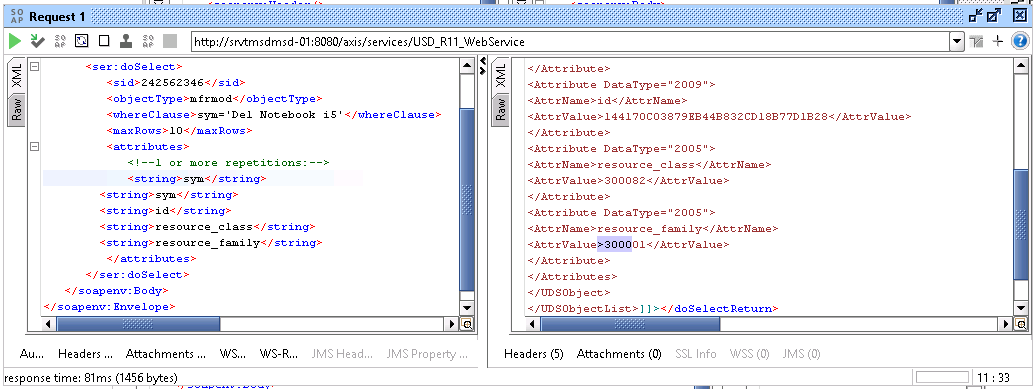Click the request pane horizontal scrollbar thumb
1036x389 pixels.
138,324
